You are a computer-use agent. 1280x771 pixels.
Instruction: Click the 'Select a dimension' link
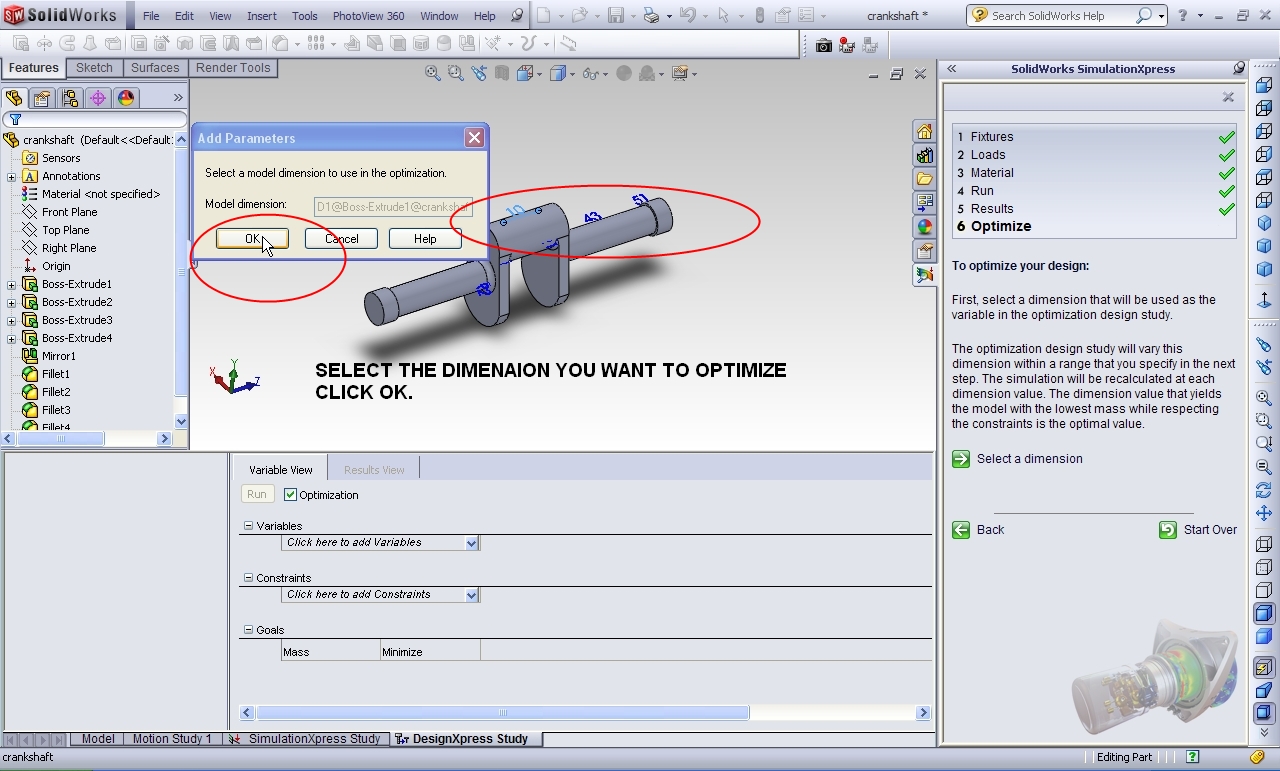click(1029, 459)
